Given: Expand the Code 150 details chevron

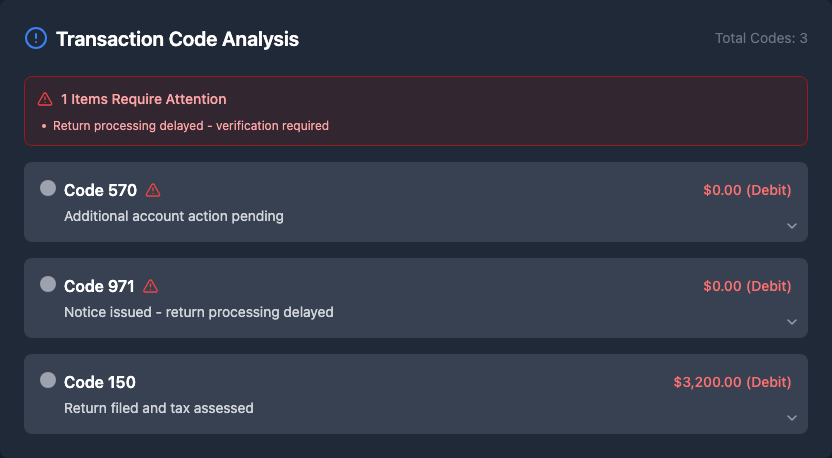Looking at the screenshot, I should click(x=791, y=418).
